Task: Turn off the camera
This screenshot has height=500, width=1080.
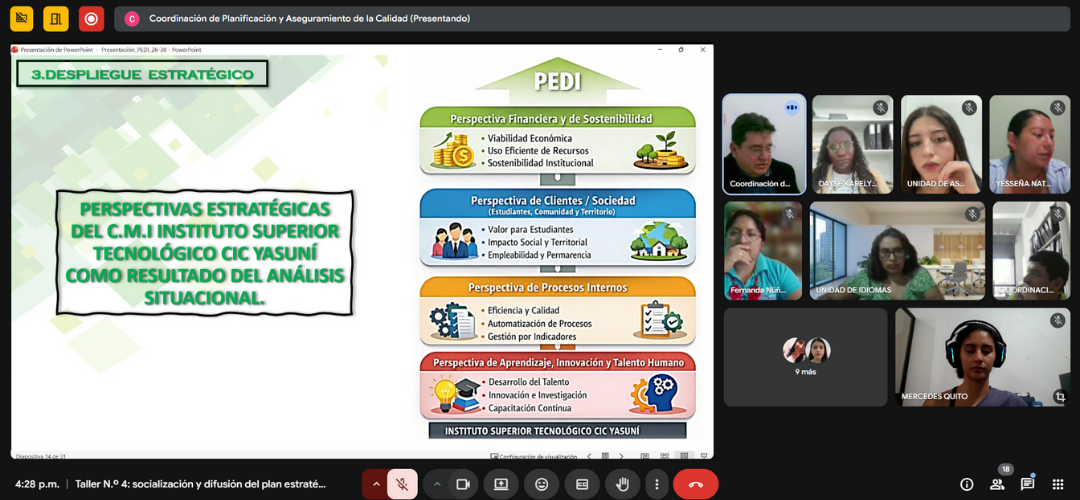Action: (x=463, y=484)
